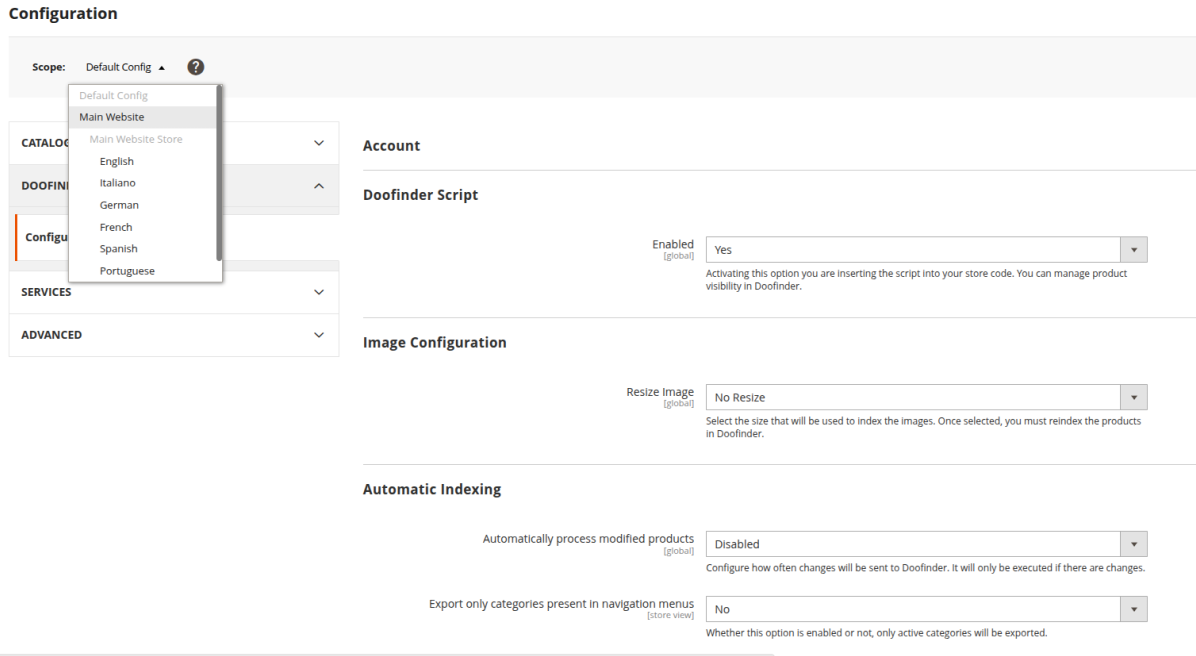Click the Automatic Indexing section heading
This screenshot has width=1196, height=656.
click(x=432, y=489)
